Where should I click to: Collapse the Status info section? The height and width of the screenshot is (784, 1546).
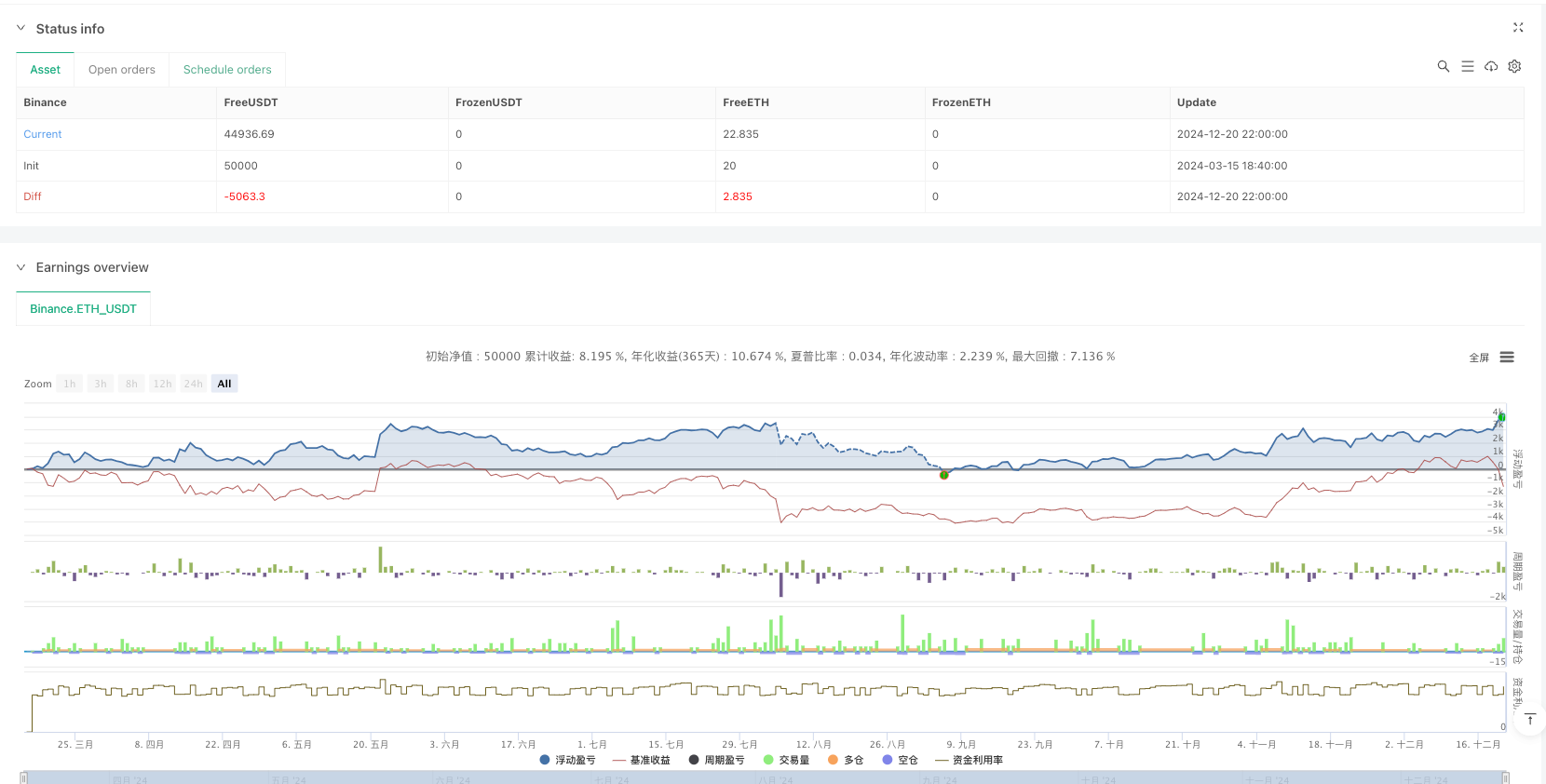(21, 29)
